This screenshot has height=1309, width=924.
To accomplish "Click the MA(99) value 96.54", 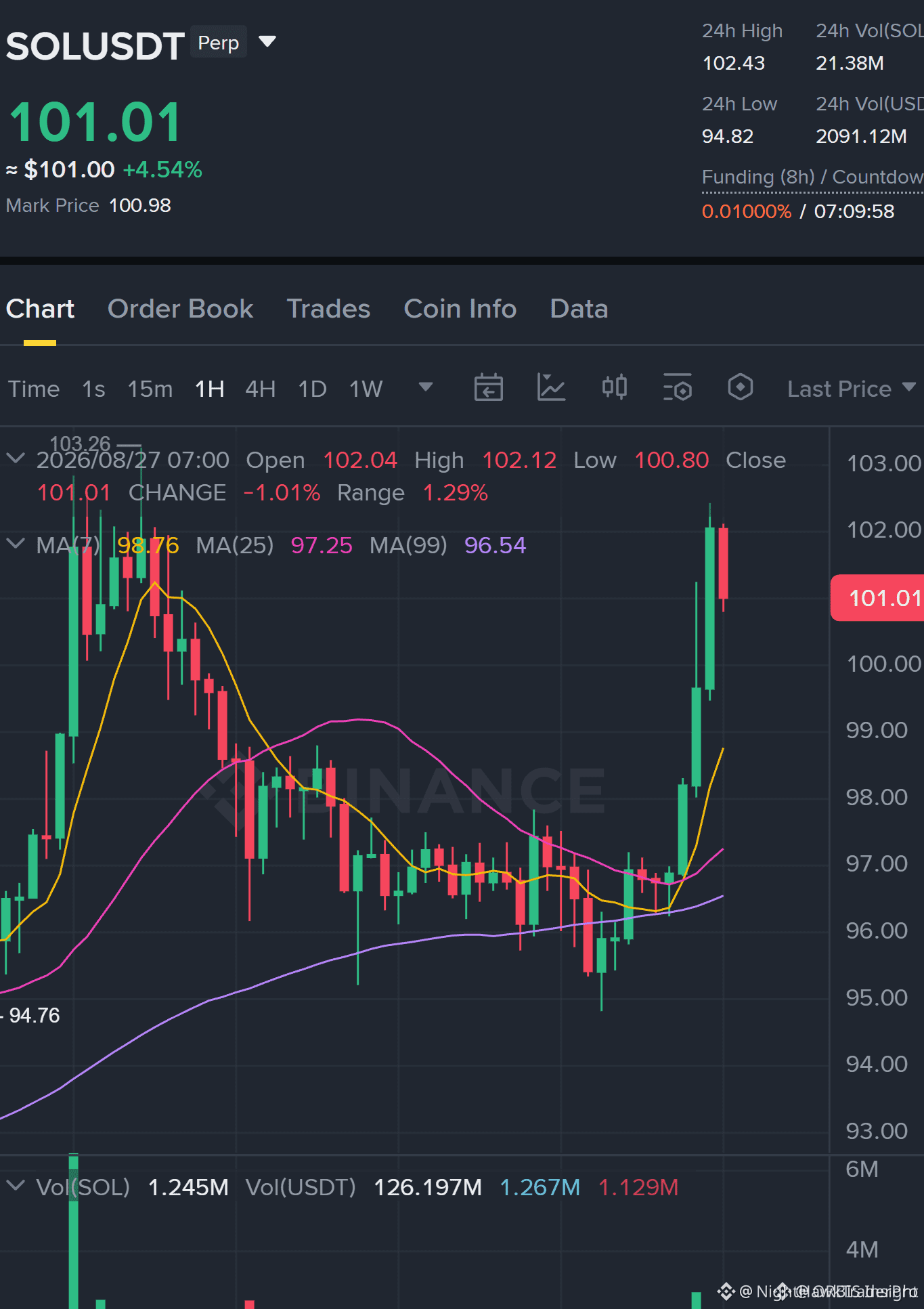I will coord(495,545).
